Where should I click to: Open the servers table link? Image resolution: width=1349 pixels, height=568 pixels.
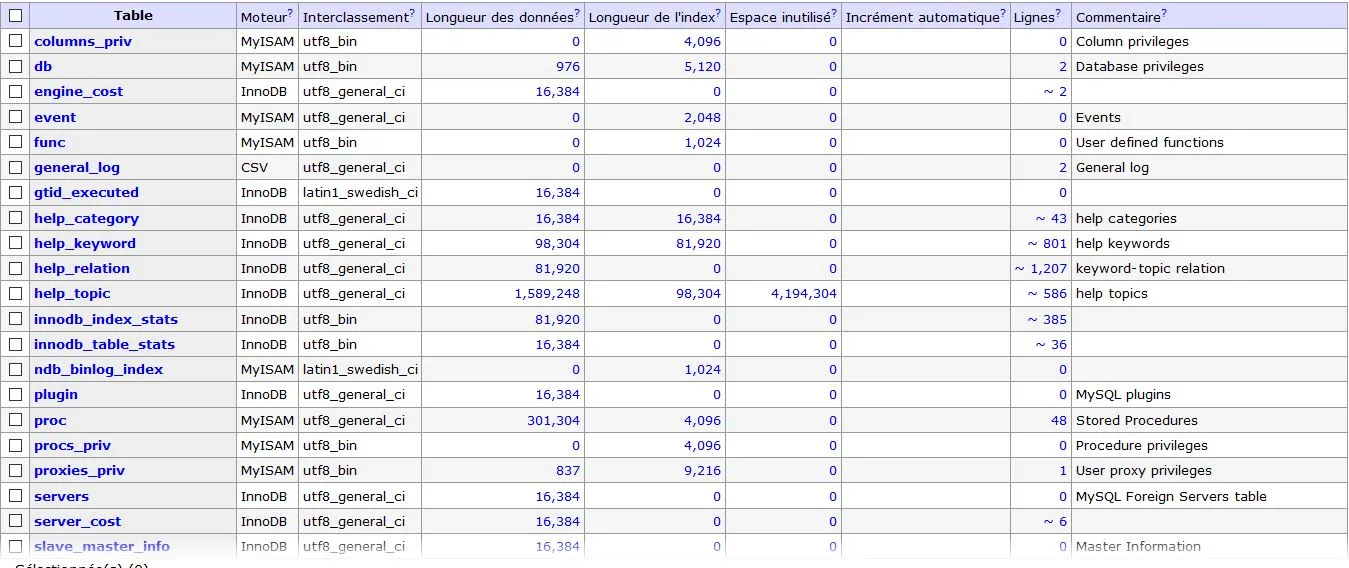61,496
